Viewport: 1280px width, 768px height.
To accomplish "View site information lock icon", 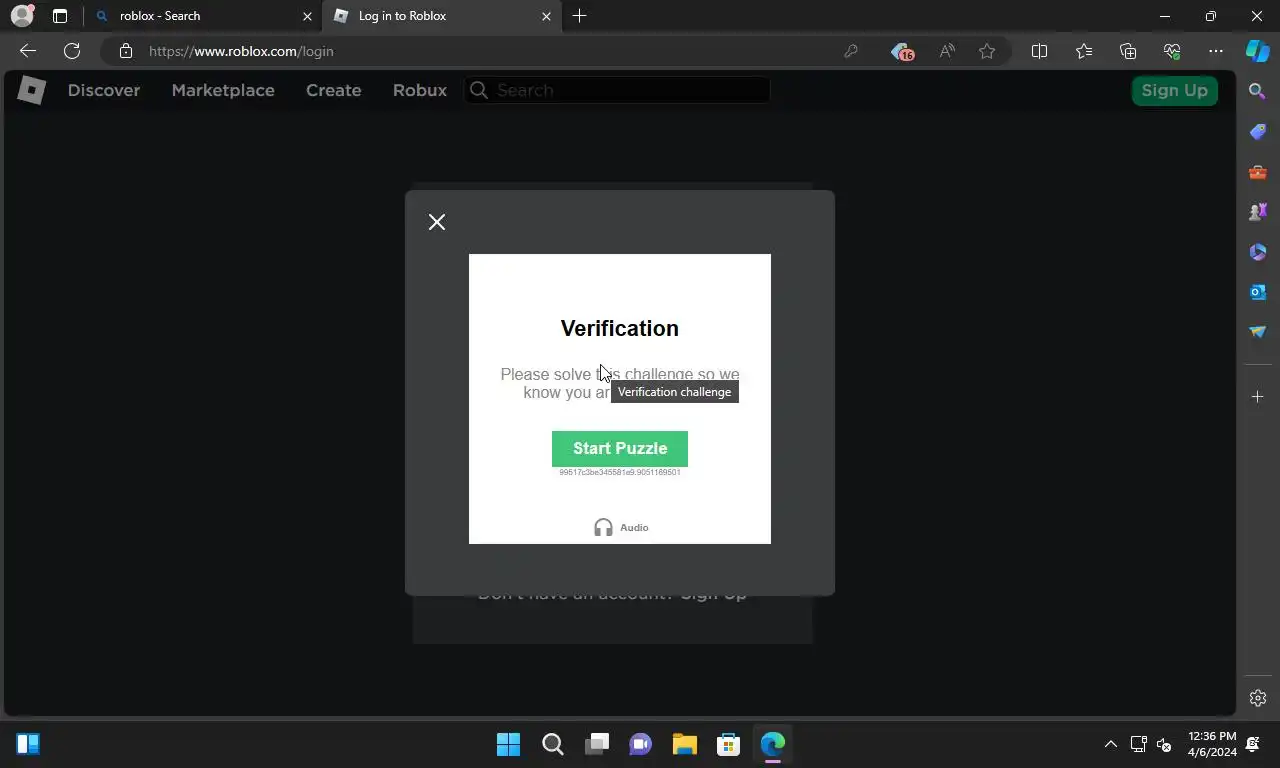I will (125, 51).
